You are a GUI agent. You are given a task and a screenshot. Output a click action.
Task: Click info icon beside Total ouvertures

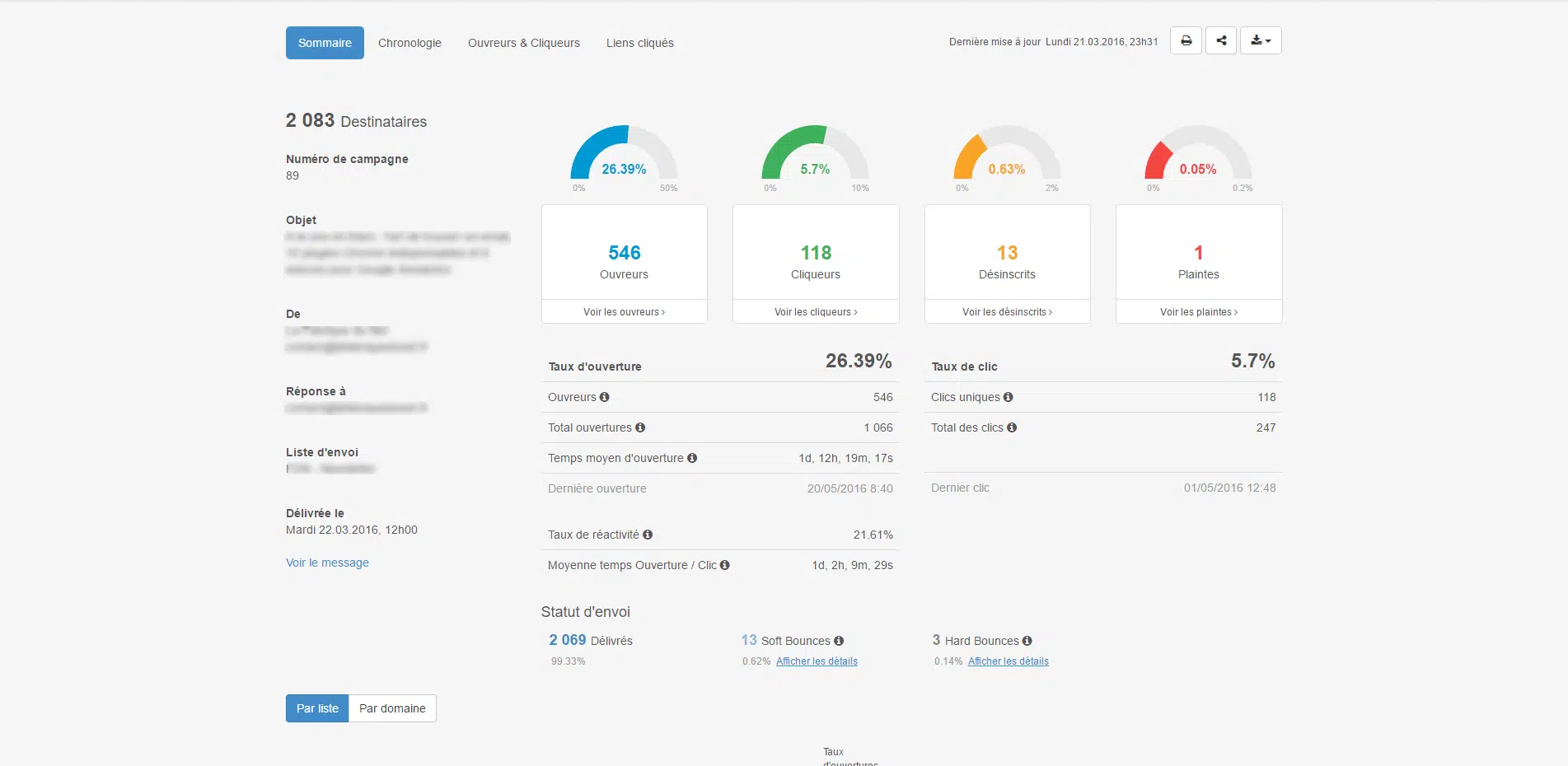coord(640,427)
